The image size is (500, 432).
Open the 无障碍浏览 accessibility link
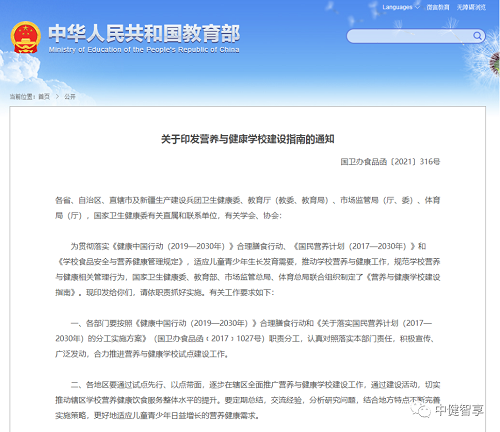[471, 7]
